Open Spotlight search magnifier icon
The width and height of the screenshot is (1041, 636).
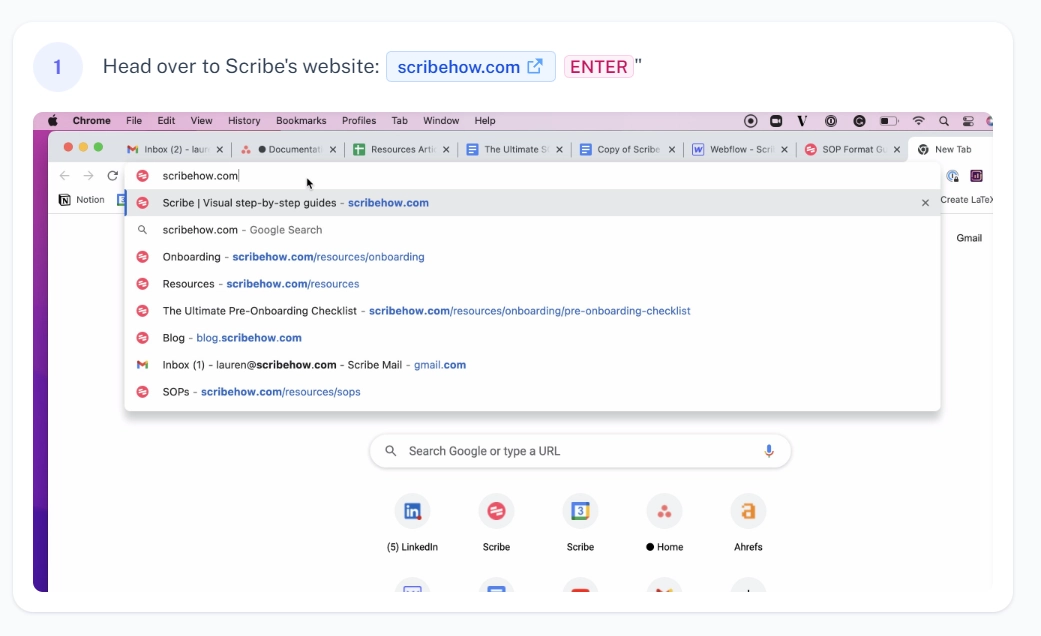[943, 121]
